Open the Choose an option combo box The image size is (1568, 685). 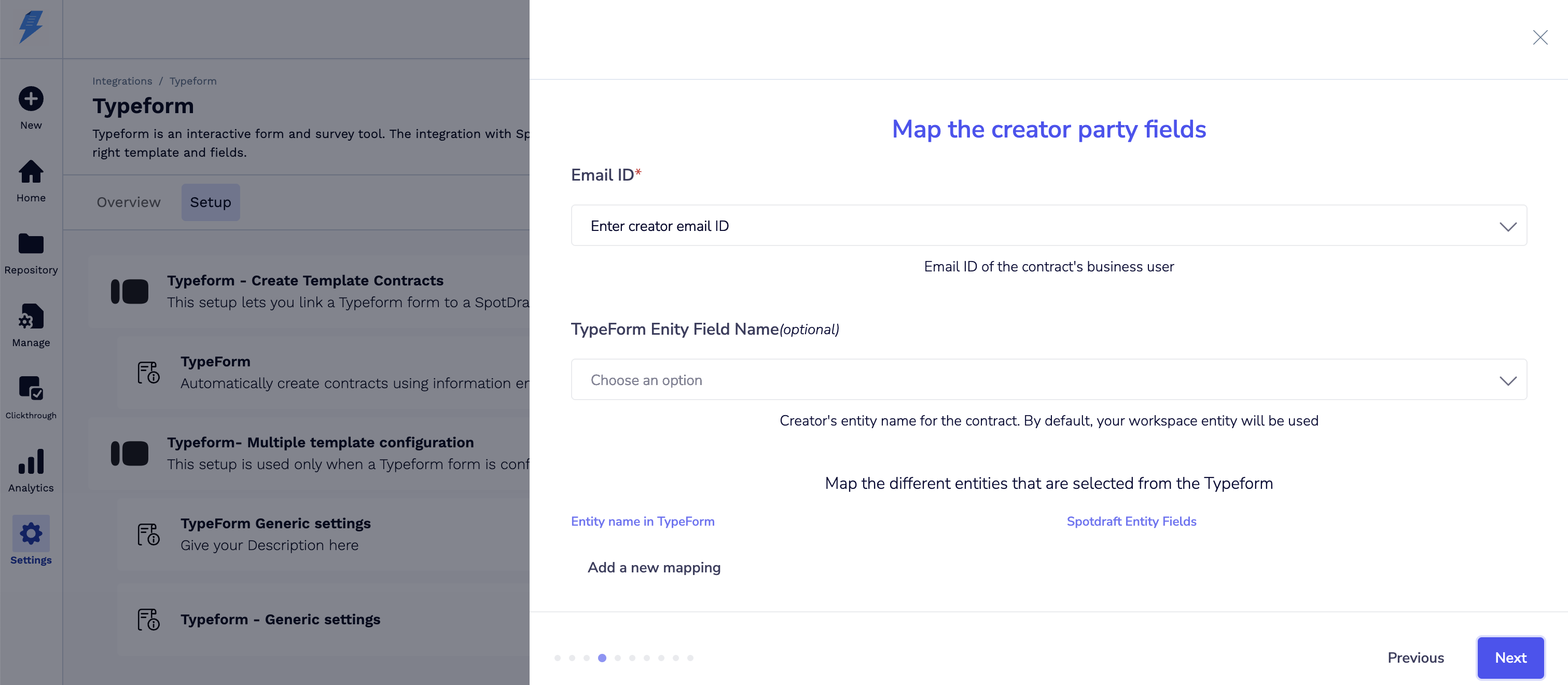1035,380
